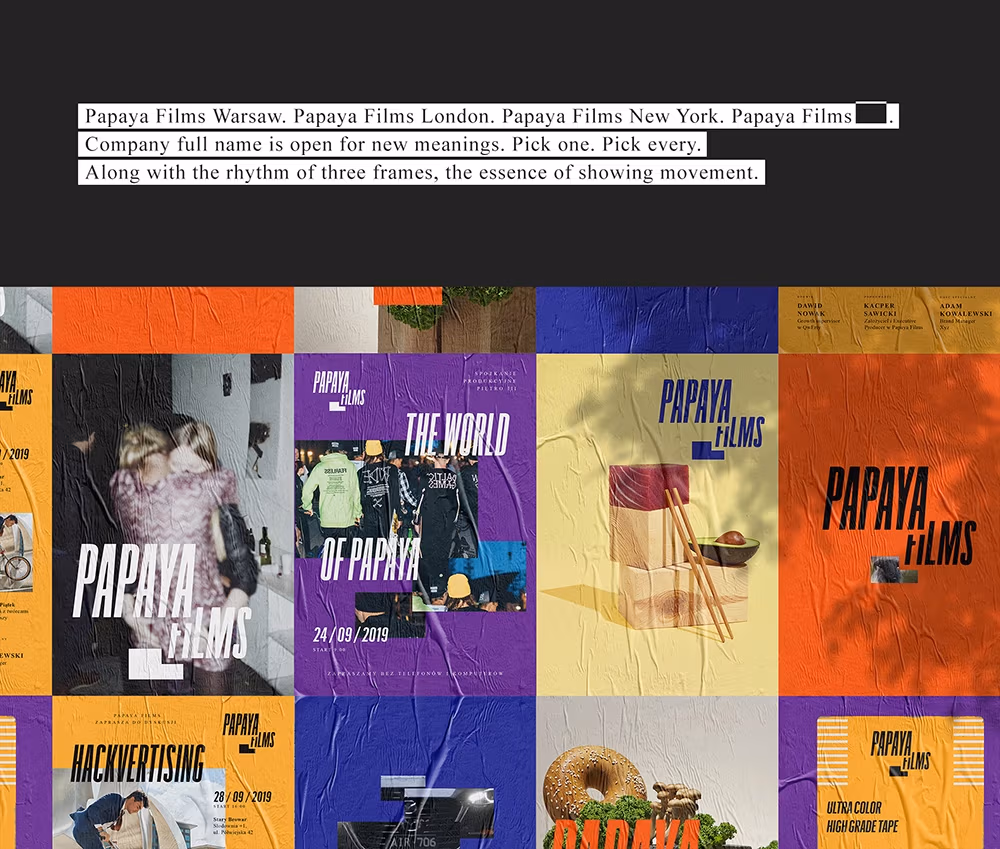Click the name 'ADAM KOWALEWSKI'
Image resolution: width=1000 pixels, height=849 pixels.
click(966, 309)
